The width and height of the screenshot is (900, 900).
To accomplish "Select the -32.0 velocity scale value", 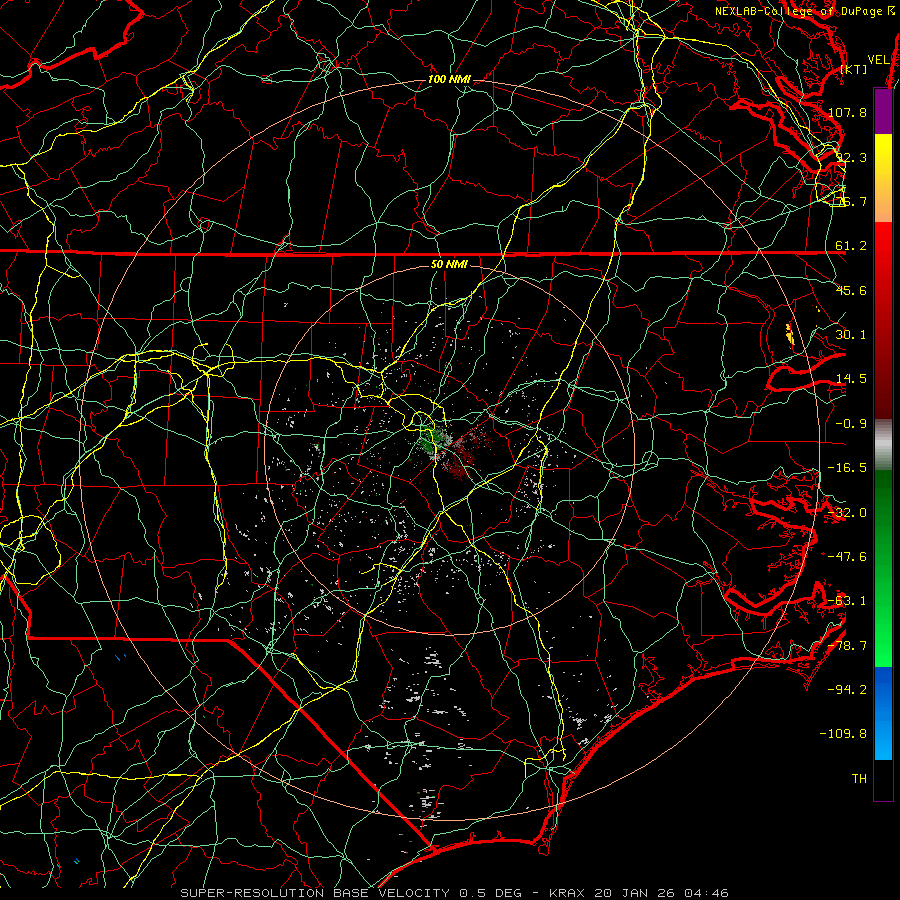I will [847, 513].
